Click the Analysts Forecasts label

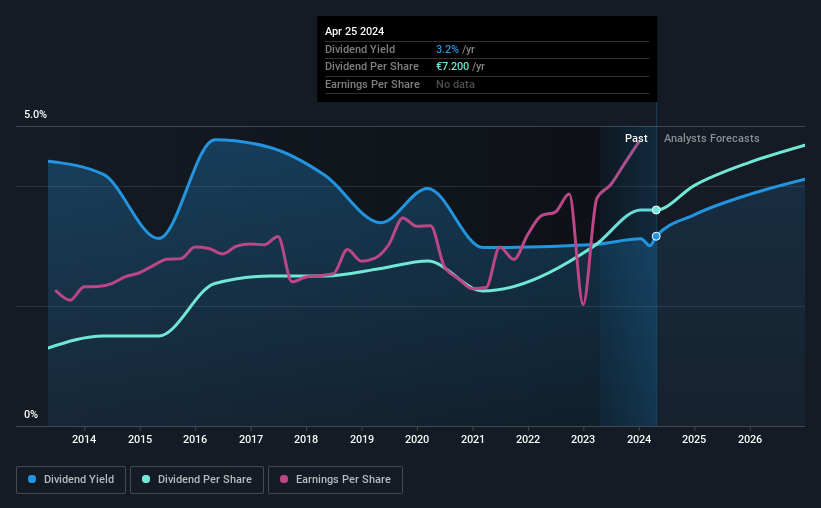[x=712, y=138]
